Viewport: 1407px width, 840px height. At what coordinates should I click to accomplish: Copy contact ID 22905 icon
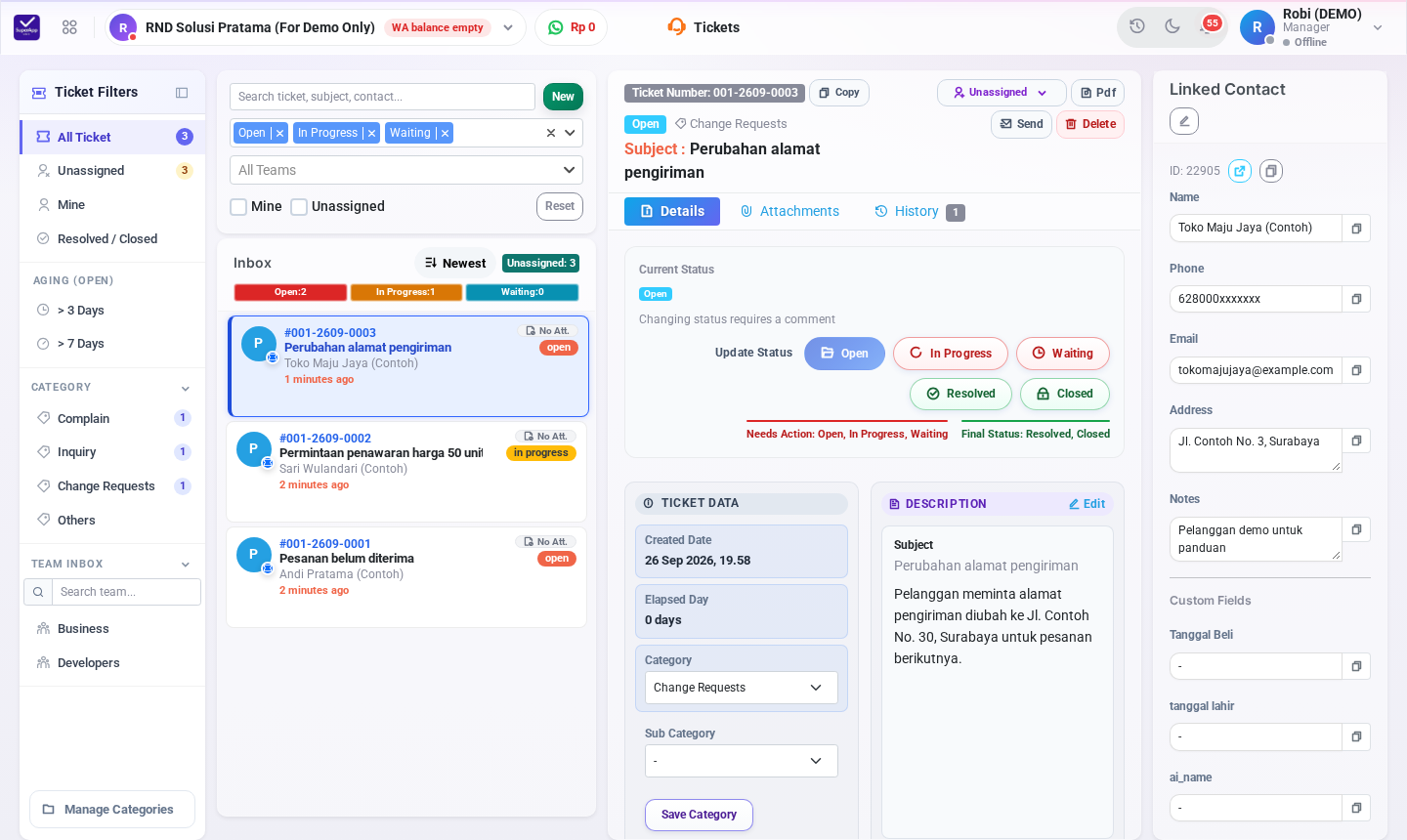1271,171
